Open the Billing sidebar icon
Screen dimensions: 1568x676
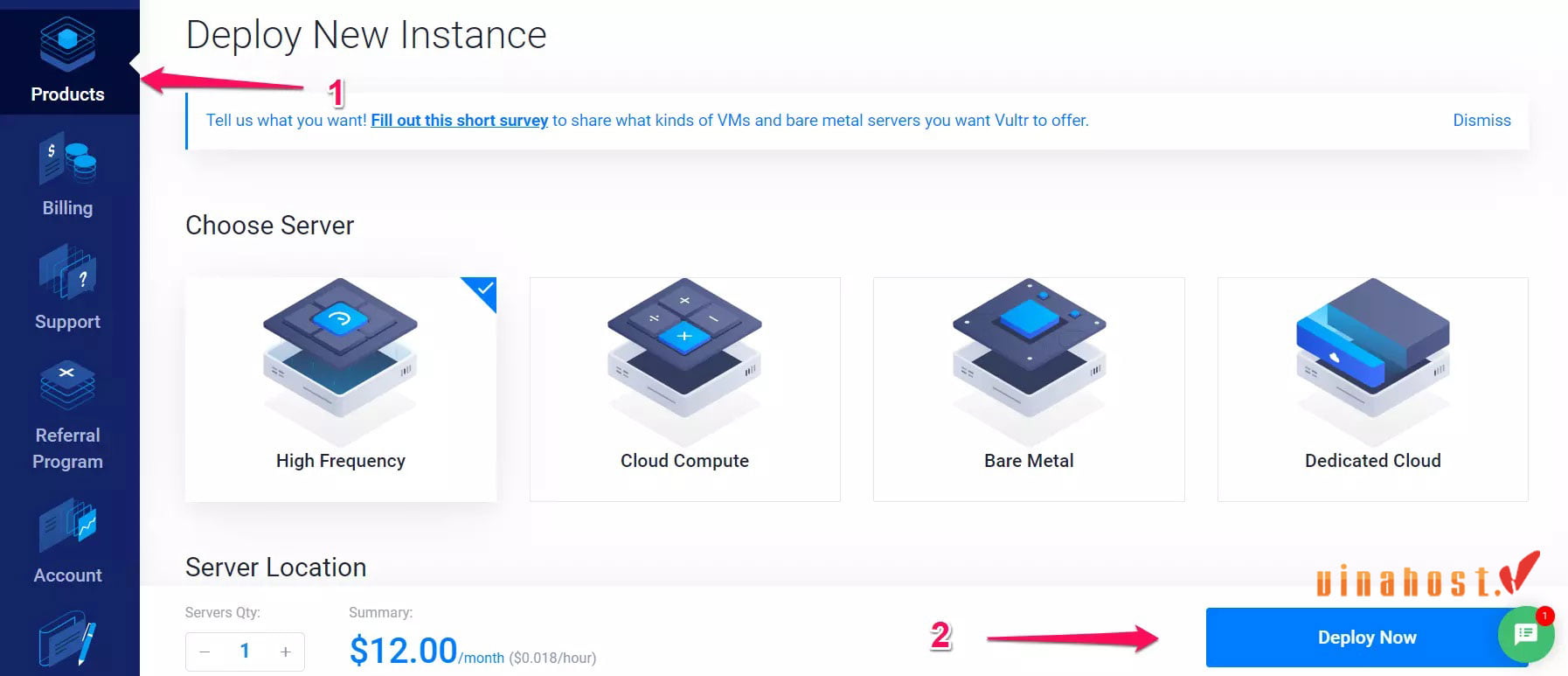[67, 159]
